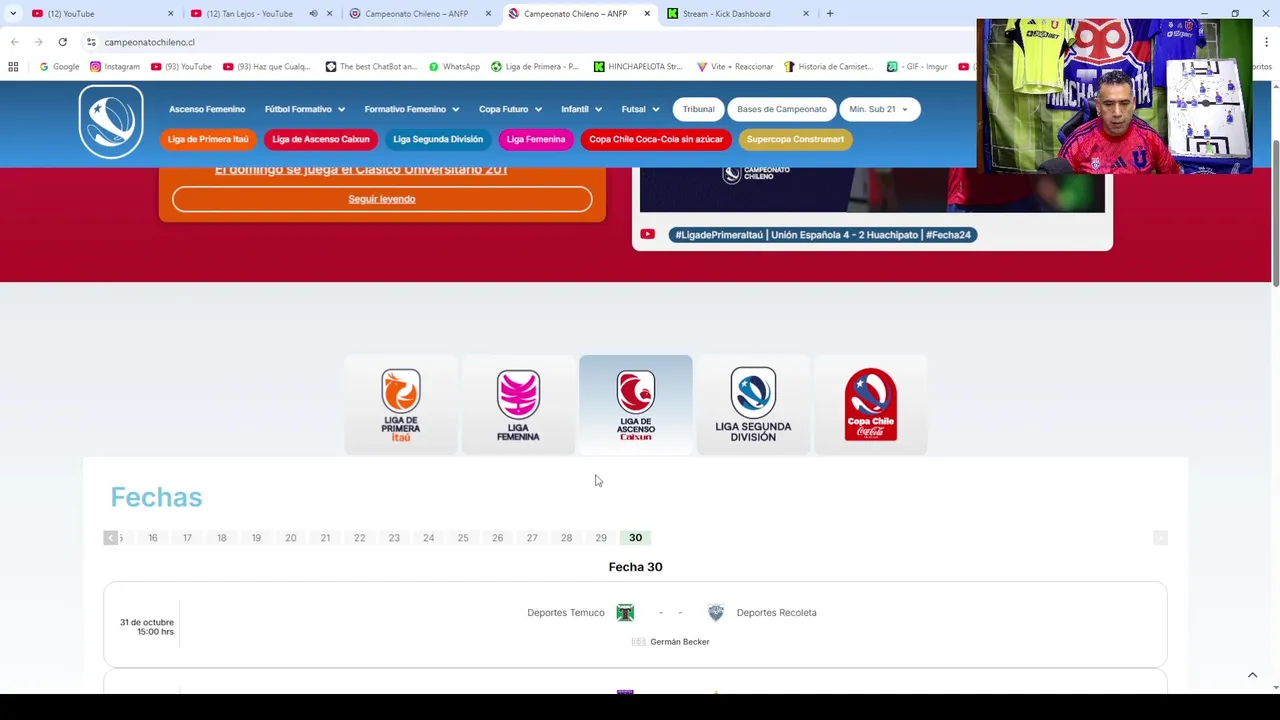Click the Deportes Temuco team name
Image resolution: width=1280 pixels, height=720 pixels.
(x=566, y=613)
